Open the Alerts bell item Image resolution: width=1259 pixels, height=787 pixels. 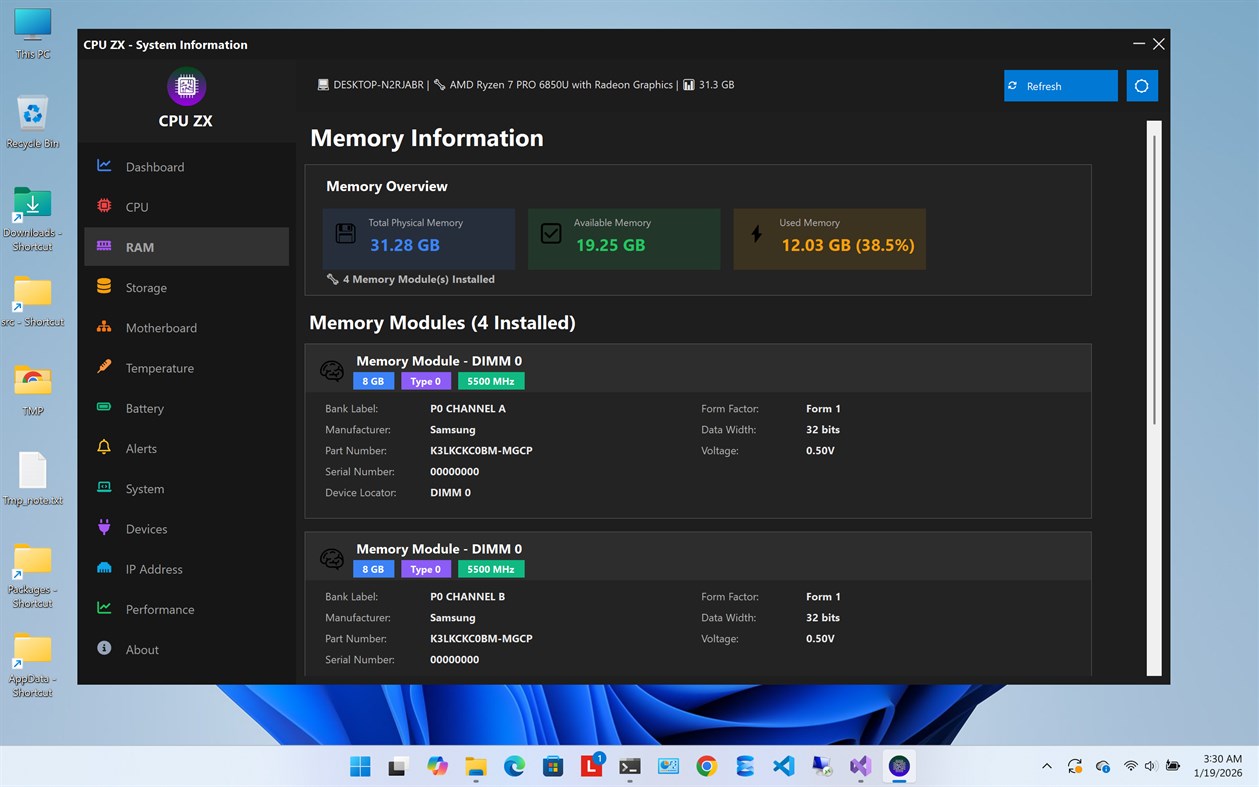click(186, 448)
